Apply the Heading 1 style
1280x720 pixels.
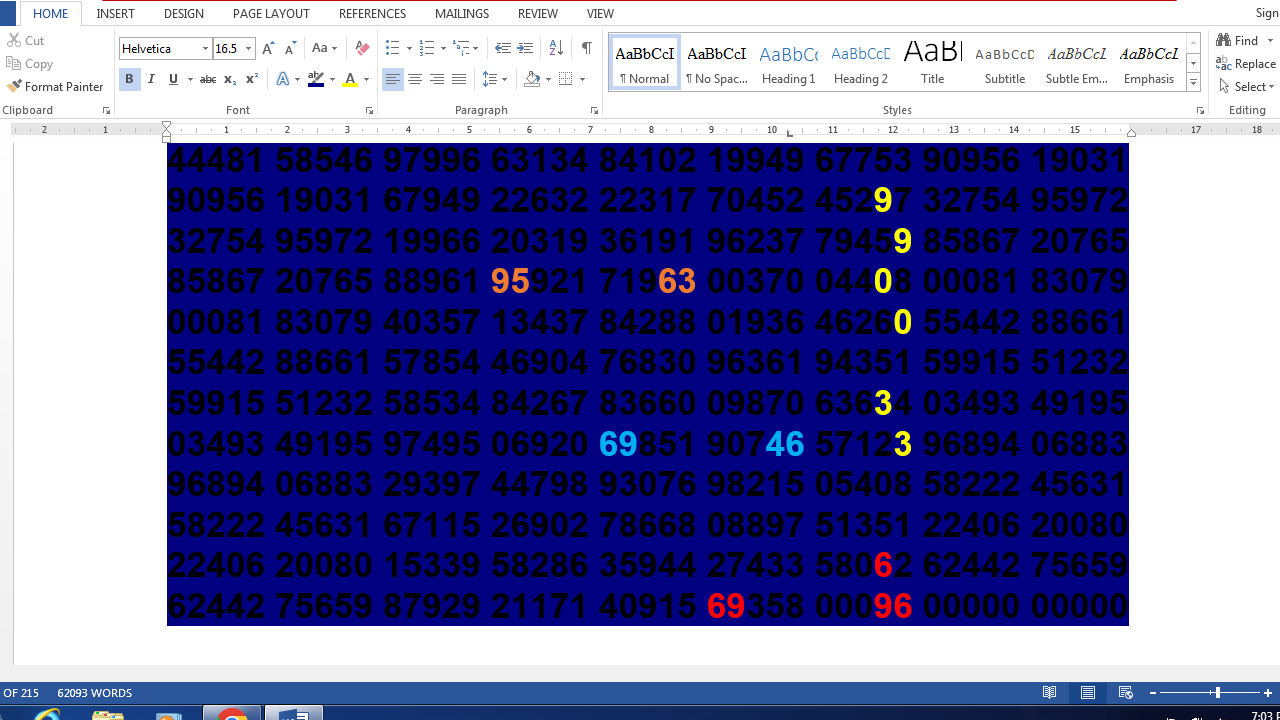(788, 64)
